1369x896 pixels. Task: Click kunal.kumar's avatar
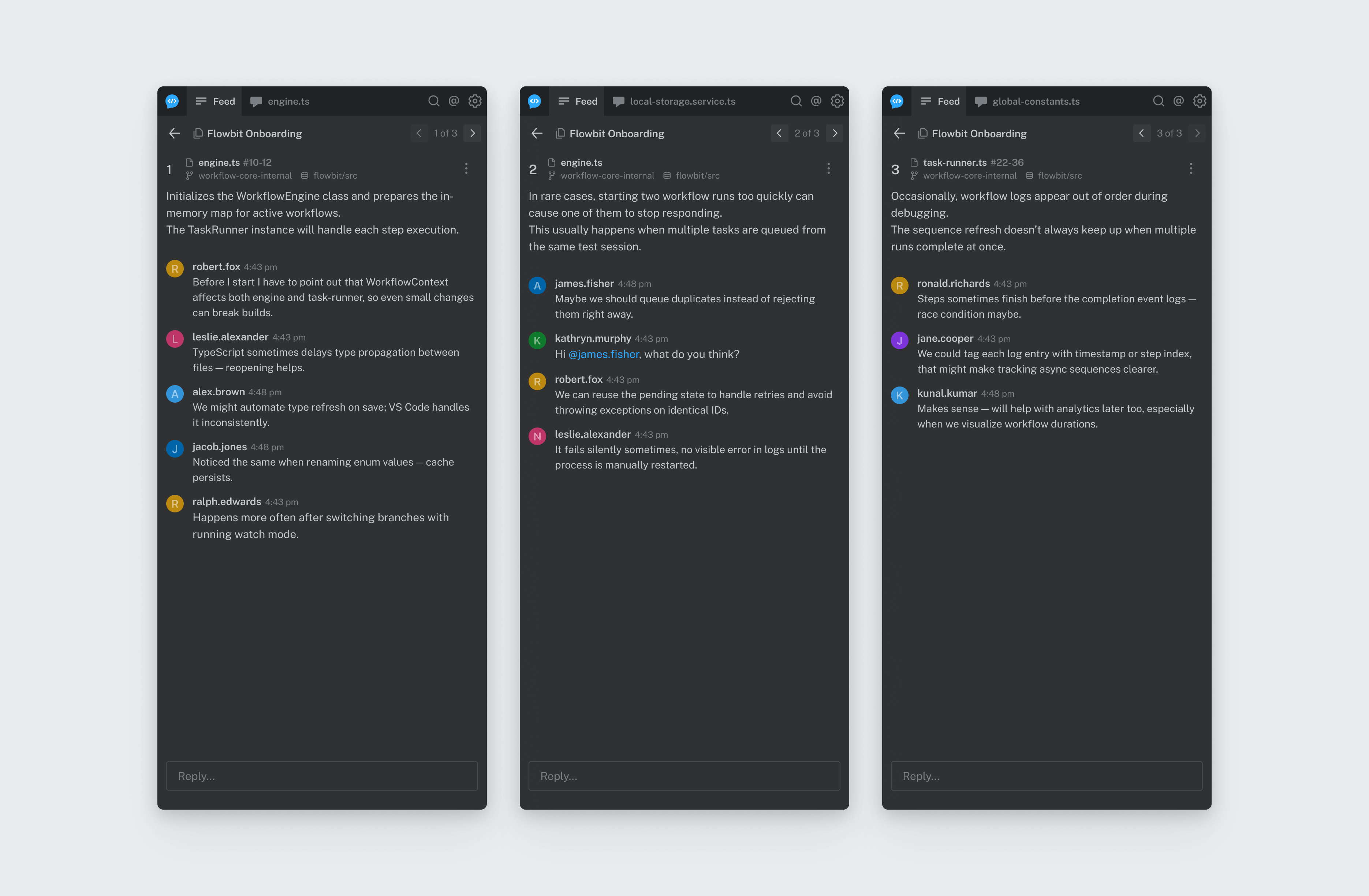pyautogui.click(x=900, y=395)
